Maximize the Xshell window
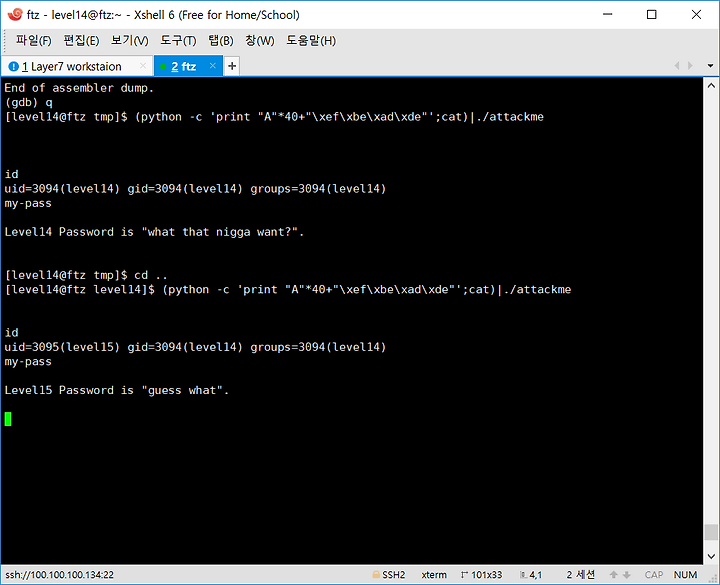This screenshot has height=585, width=720. pos(652,15)
